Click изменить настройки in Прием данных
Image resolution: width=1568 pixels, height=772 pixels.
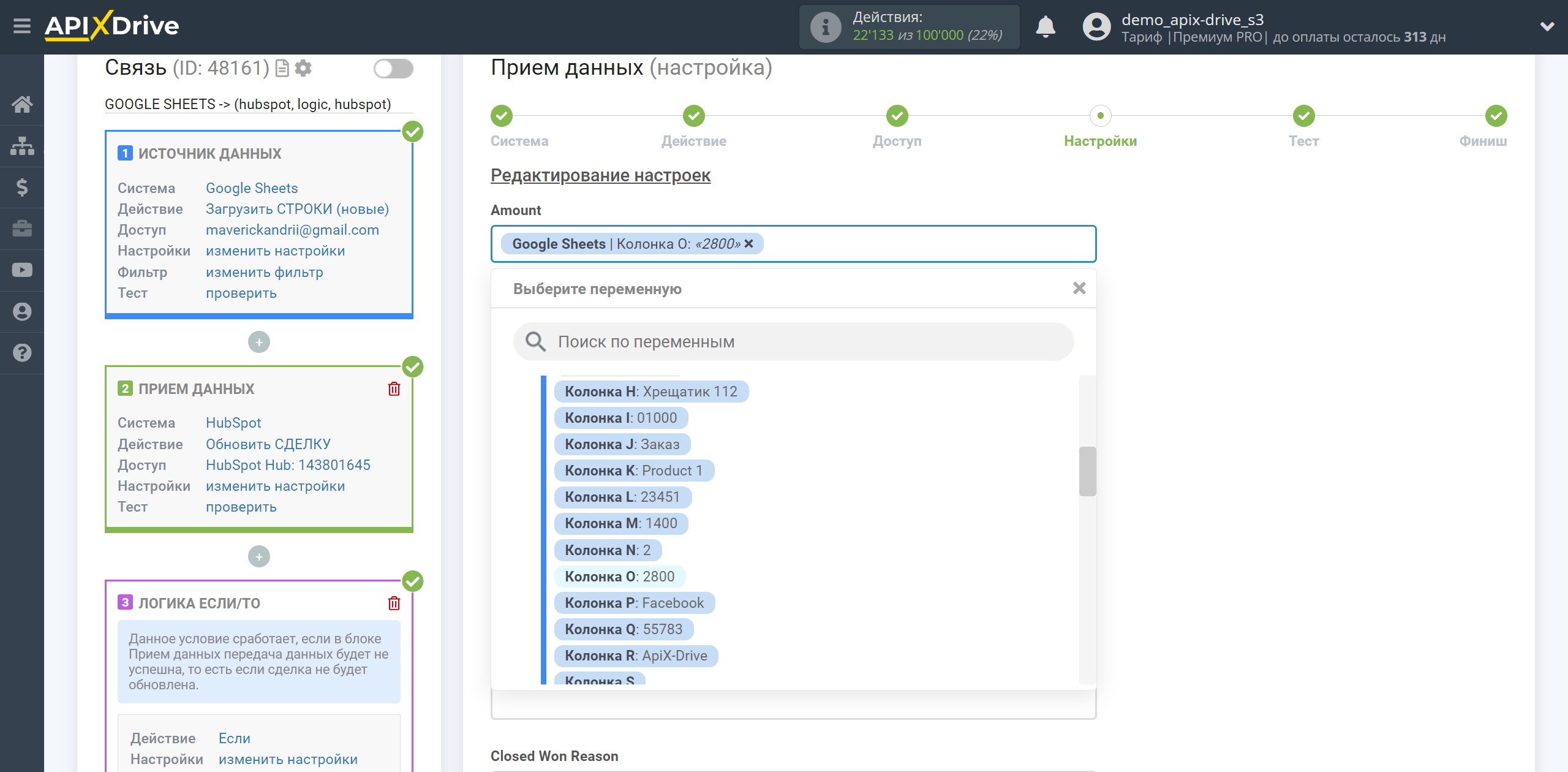275,486
